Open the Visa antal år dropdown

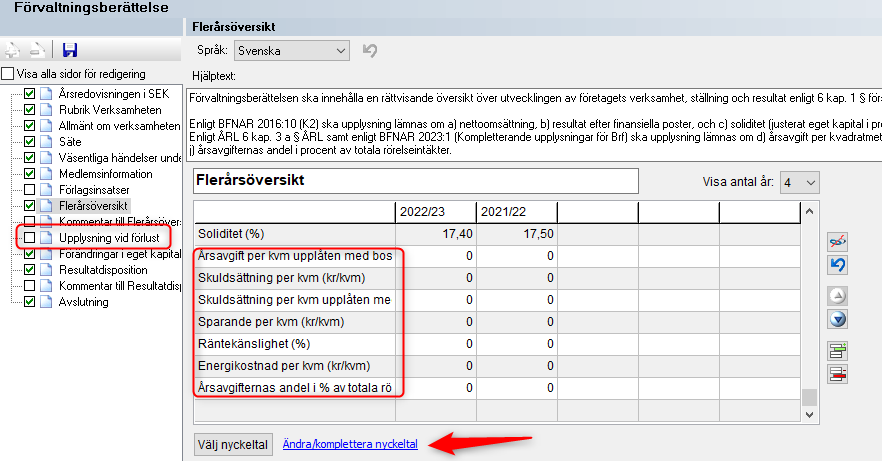pyautogui.click(x=799, y=183)
